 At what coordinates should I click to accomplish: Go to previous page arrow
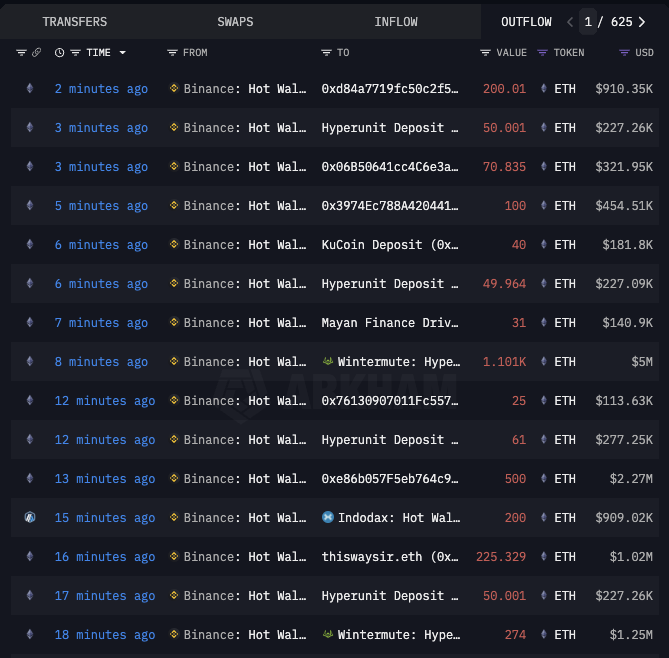coord(570,22)
